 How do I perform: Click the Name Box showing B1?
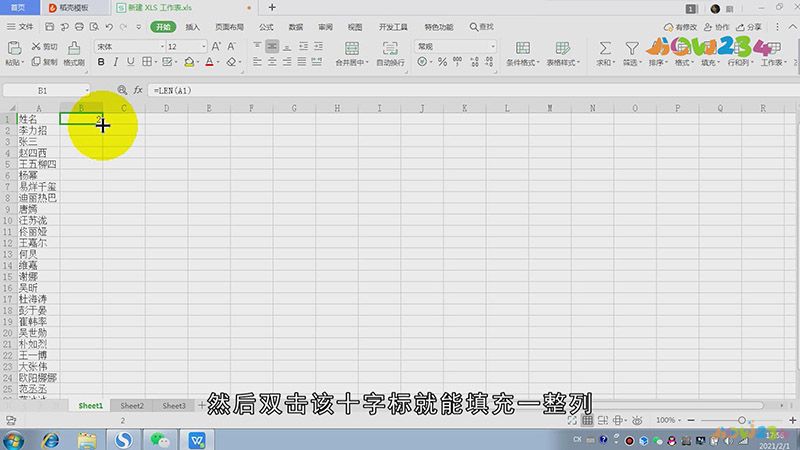[x=46, y=90]
